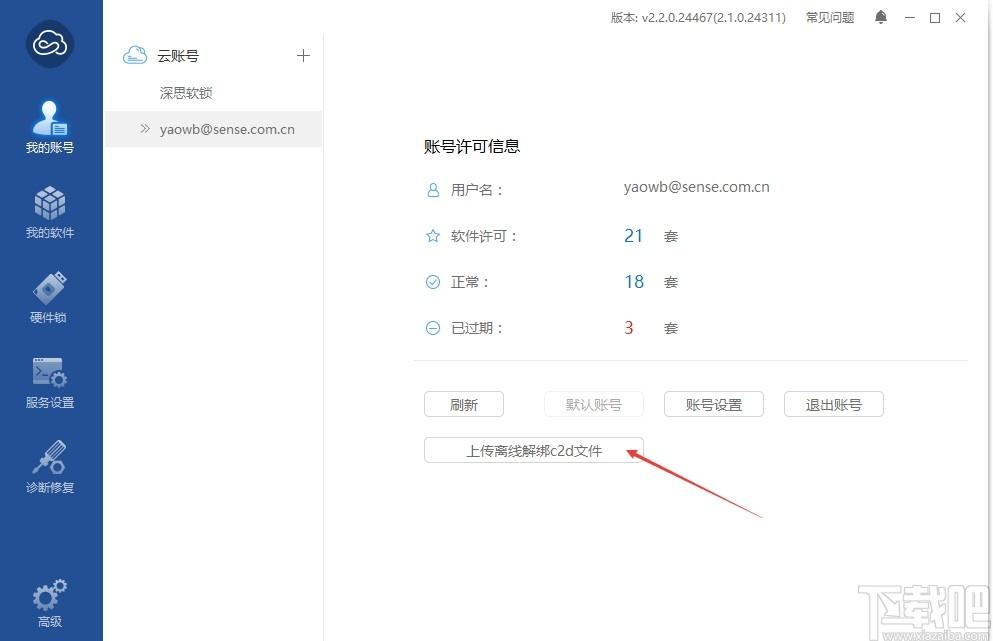Click the expired licenses count 3

tap(629, 328)
